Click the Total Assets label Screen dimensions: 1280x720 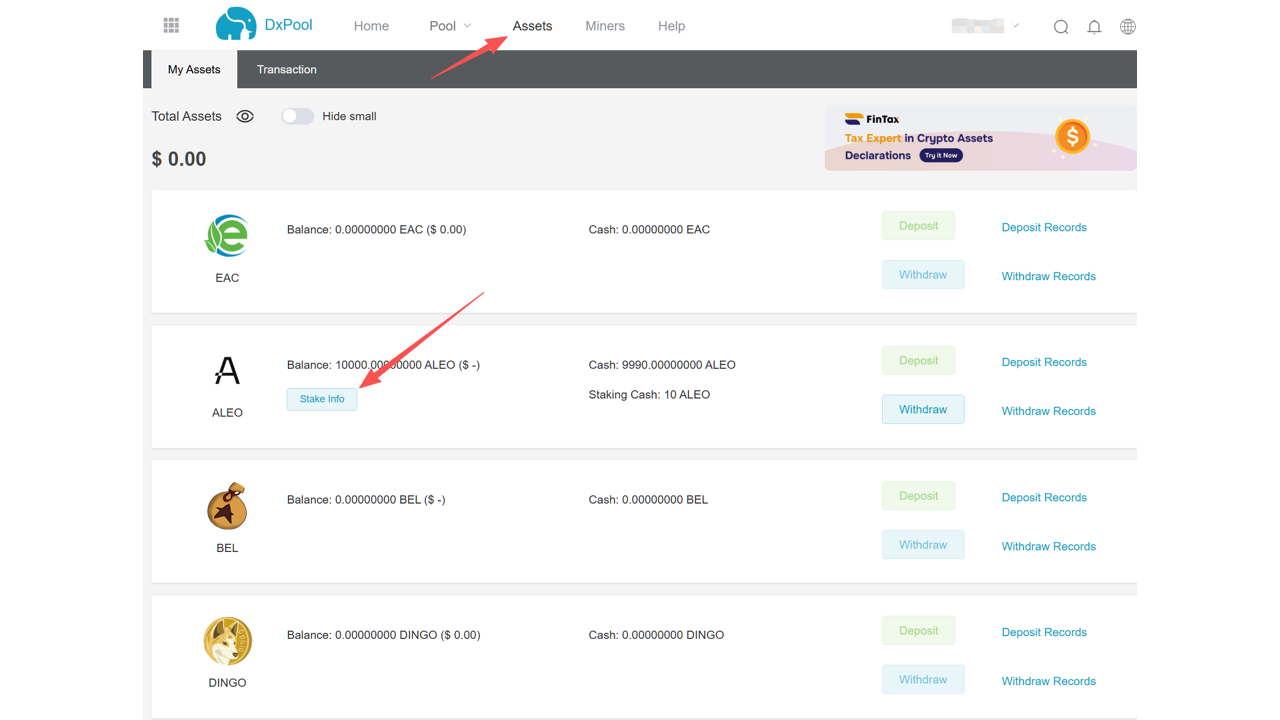(186, 116)
